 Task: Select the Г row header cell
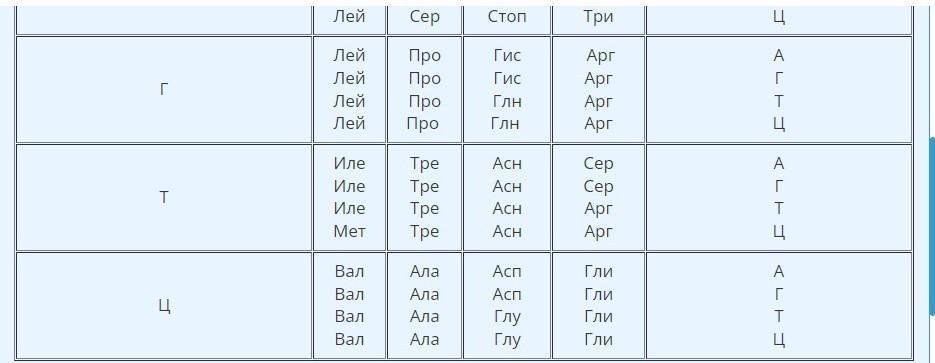tap(164, 89)
